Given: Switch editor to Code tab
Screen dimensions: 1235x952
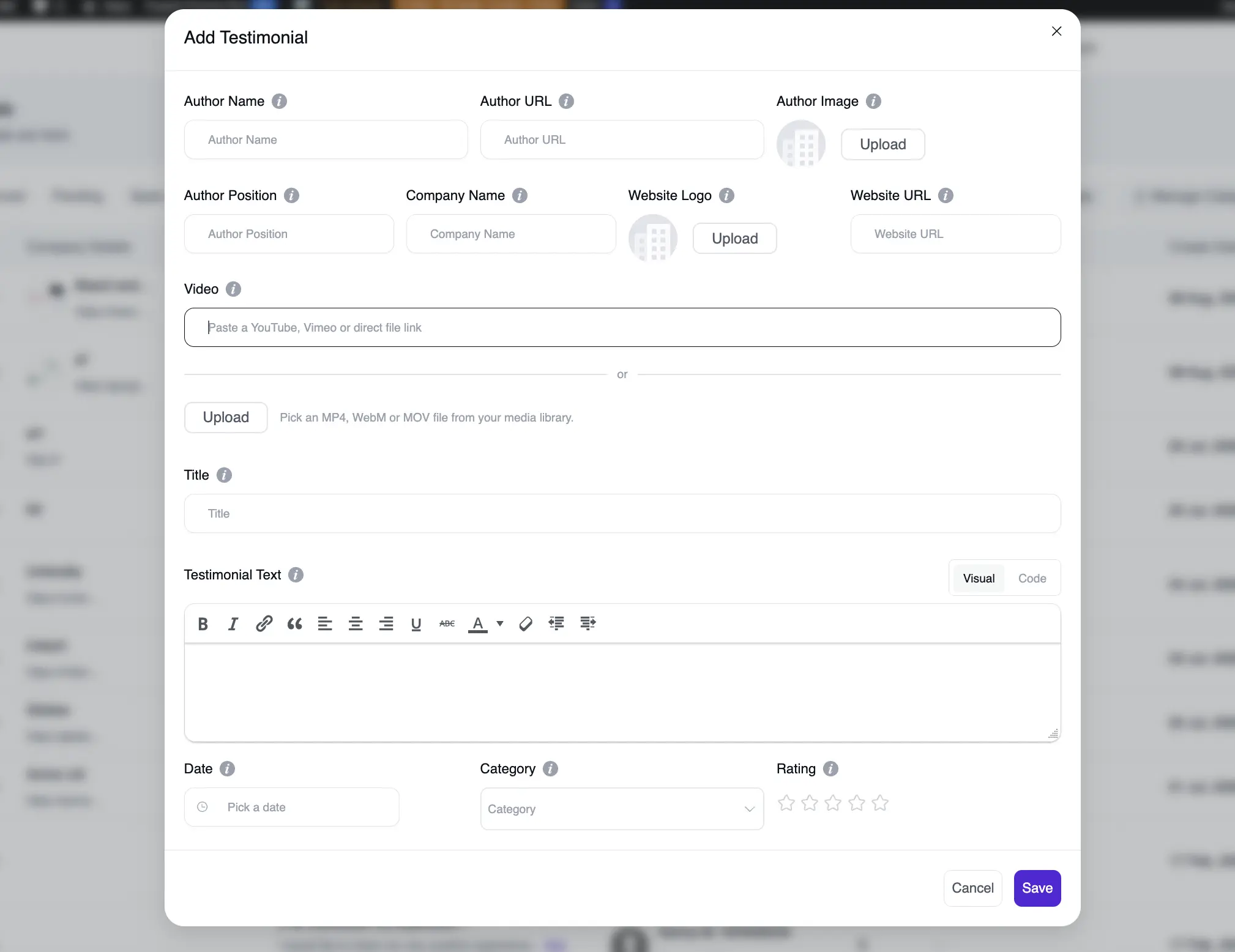Looking at the screenshot, I should (1032, 578).
